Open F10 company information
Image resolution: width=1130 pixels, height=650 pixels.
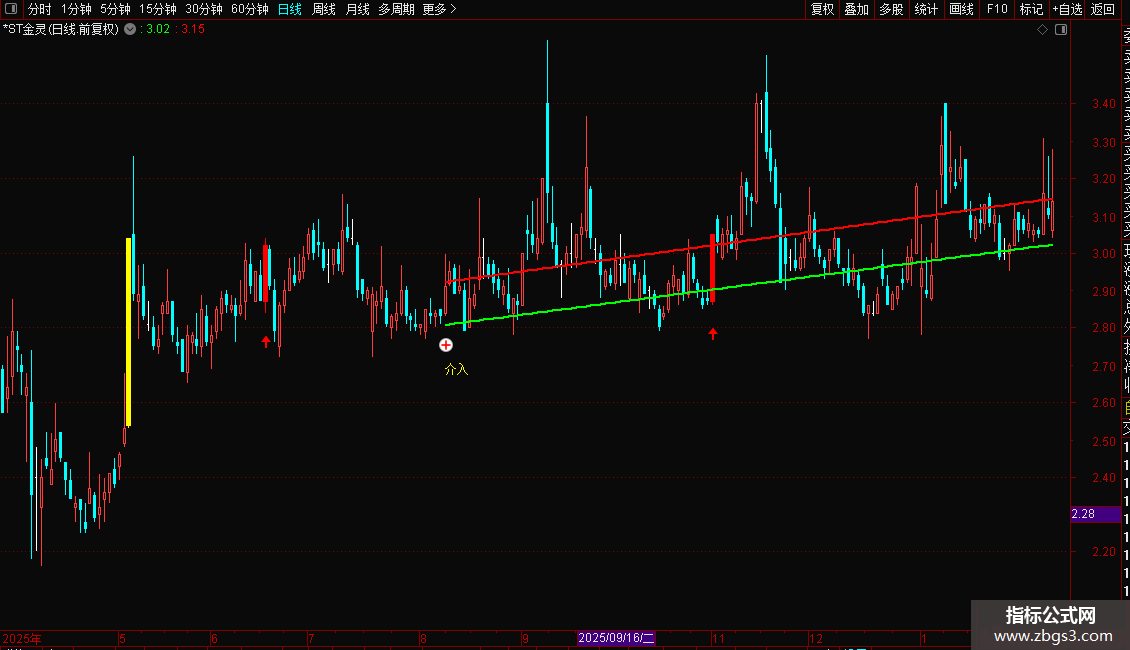point(997,9)
